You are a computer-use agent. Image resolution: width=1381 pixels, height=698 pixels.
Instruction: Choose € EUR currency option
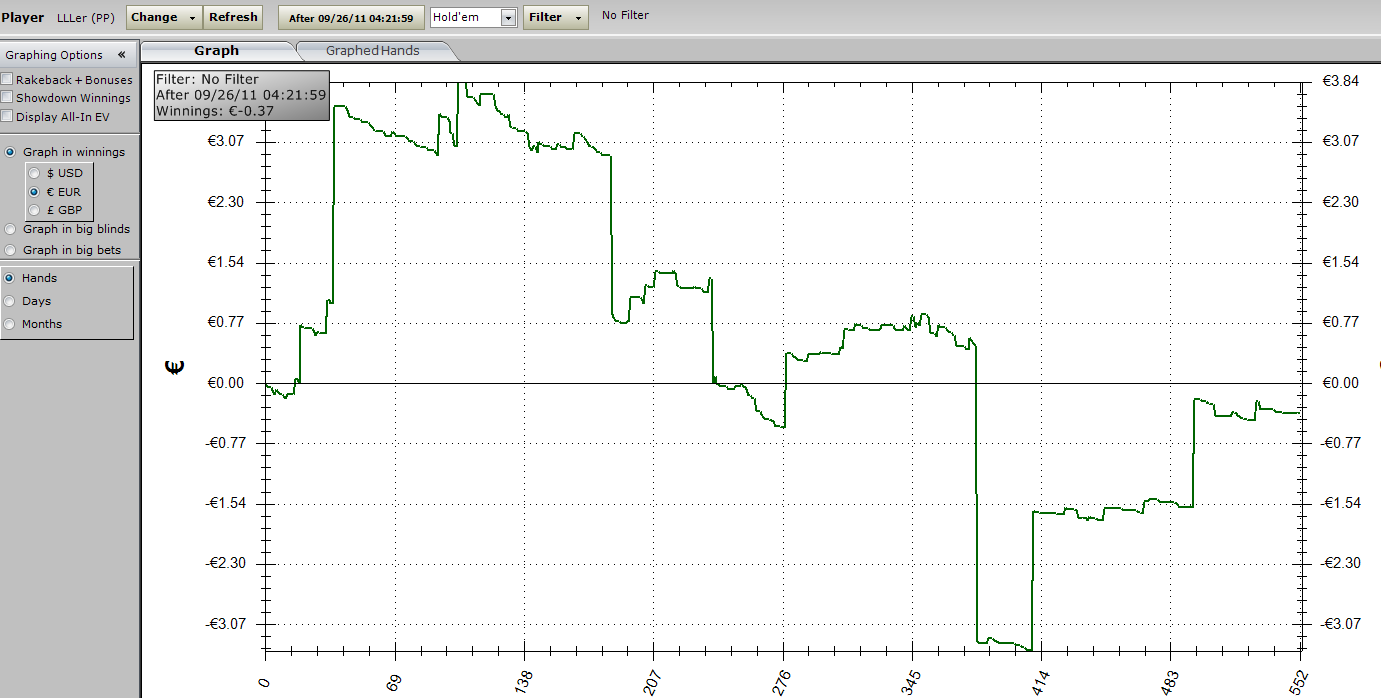(x=36, y=192)
